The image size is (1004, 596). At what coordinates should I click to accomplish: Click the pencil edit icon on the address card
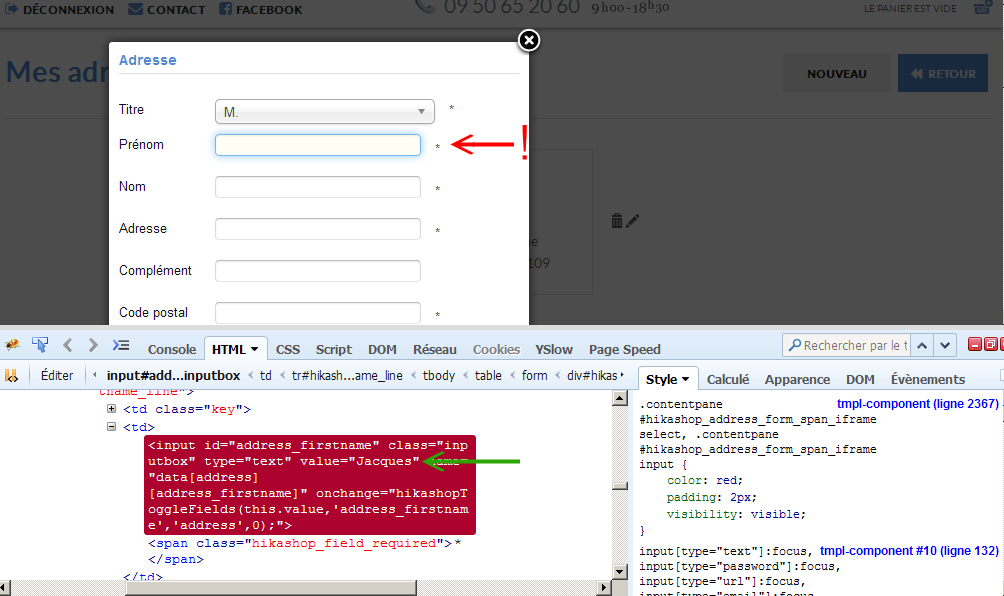[x=632, y=221]
